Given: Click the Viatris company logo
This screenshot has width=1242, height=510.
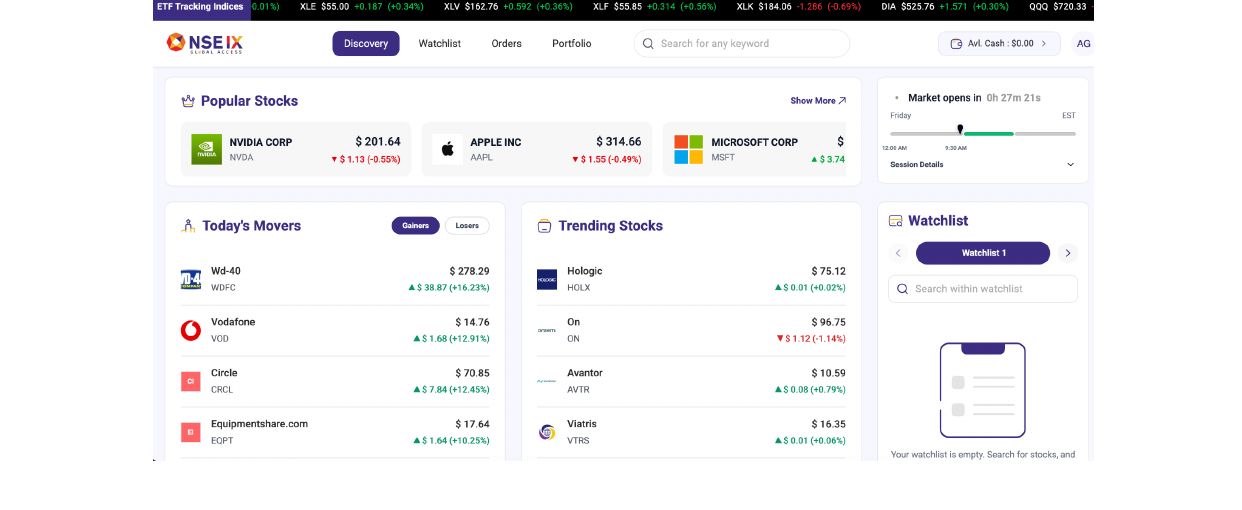Looking at the screenshot, I should pos(547,432).
